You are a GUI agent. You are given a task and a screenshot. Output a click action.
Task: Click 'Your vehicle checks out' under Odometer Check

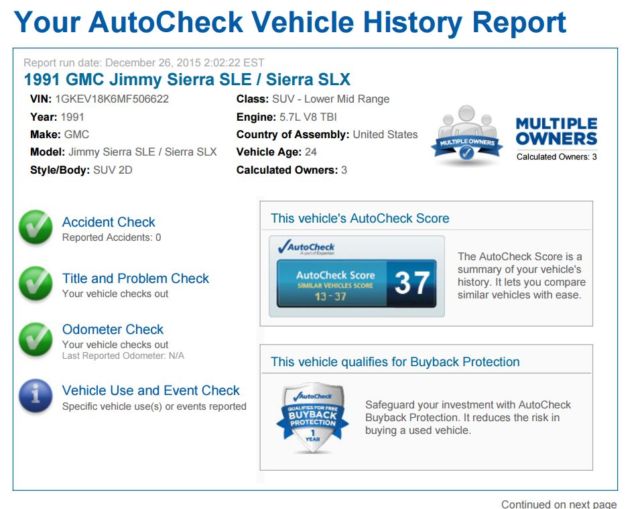[115, 345]
